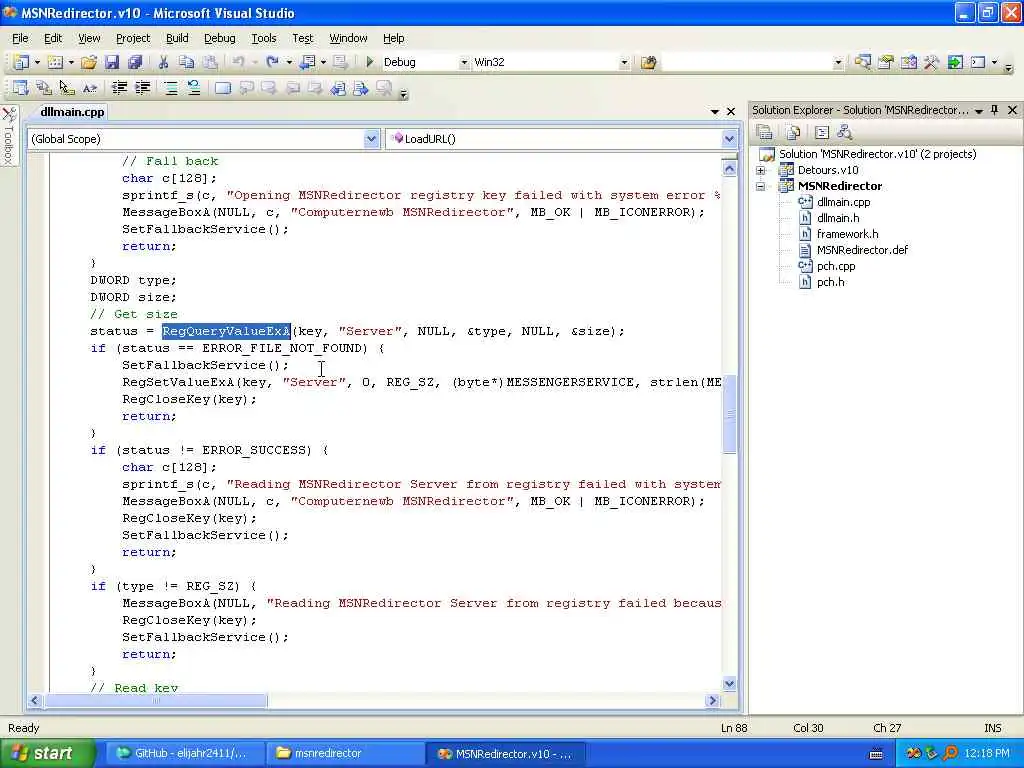1024x768 pixels.
Task: Open the Debug configuration dropdown
Action: click(464, 63)
